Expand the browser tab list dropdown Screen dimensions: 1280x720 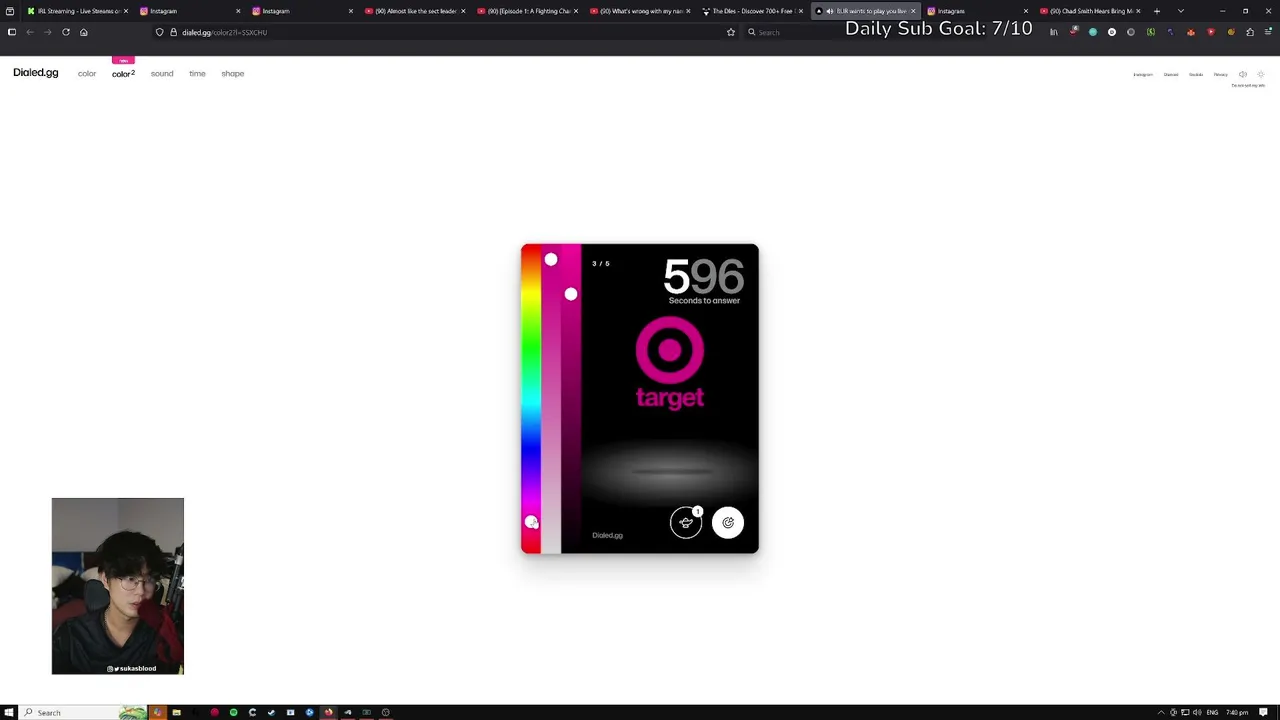pos(1181,11)
